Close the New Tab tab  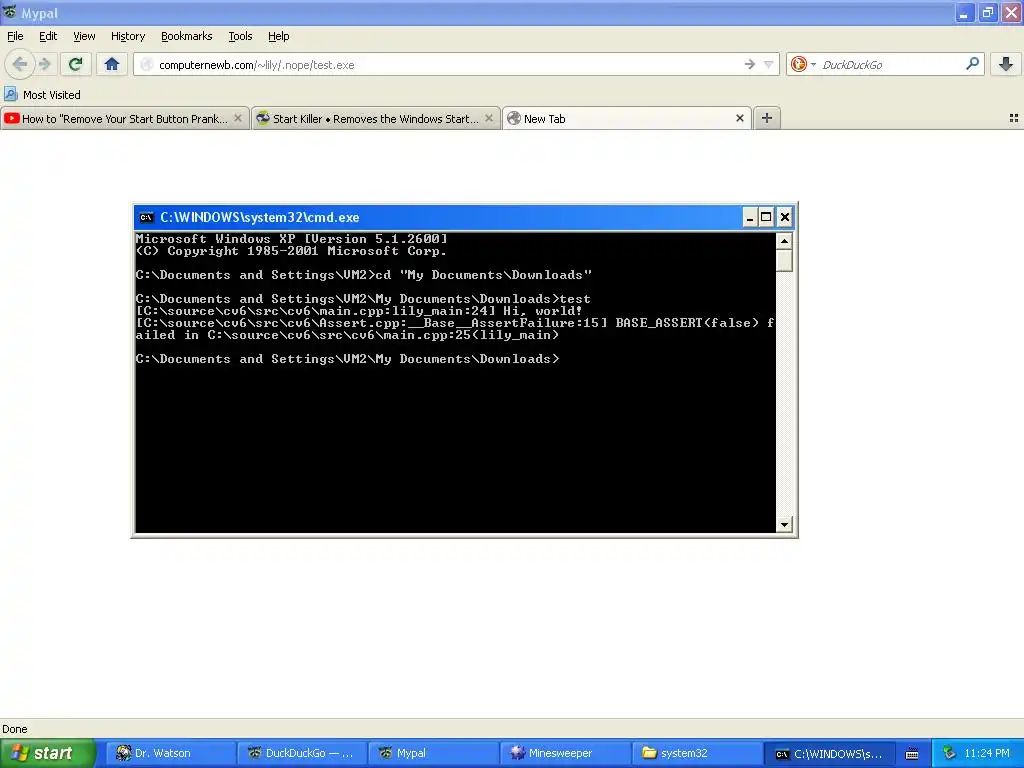pyautogui.click(x=739, y=118)
